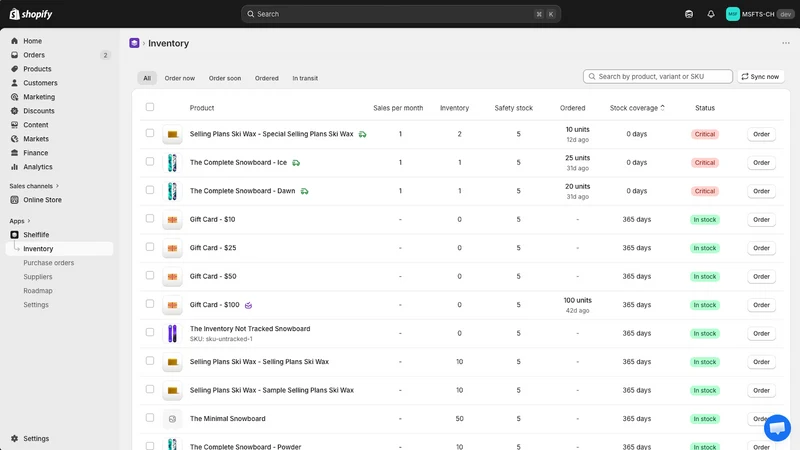This screenshot has width=800, height=450.
Task: Click the Home icon in sidebar
Action: (x=14, y=41)
